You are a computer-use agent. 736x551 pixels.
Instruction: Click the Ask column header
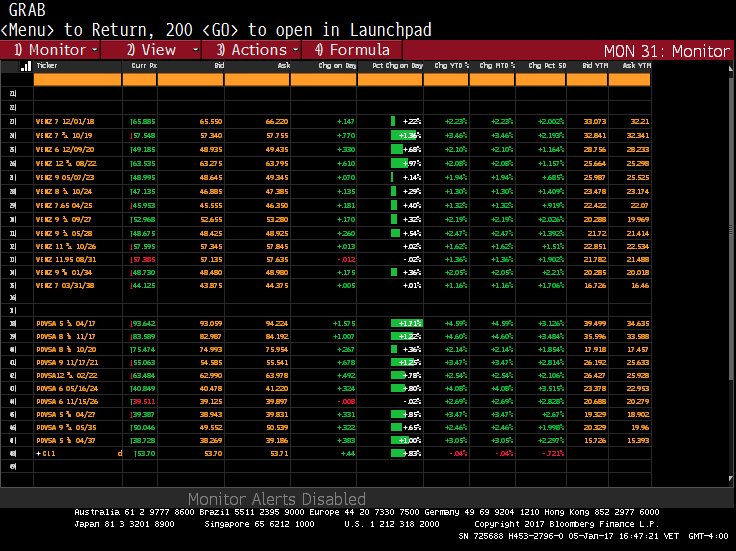(x=284, y=66)
